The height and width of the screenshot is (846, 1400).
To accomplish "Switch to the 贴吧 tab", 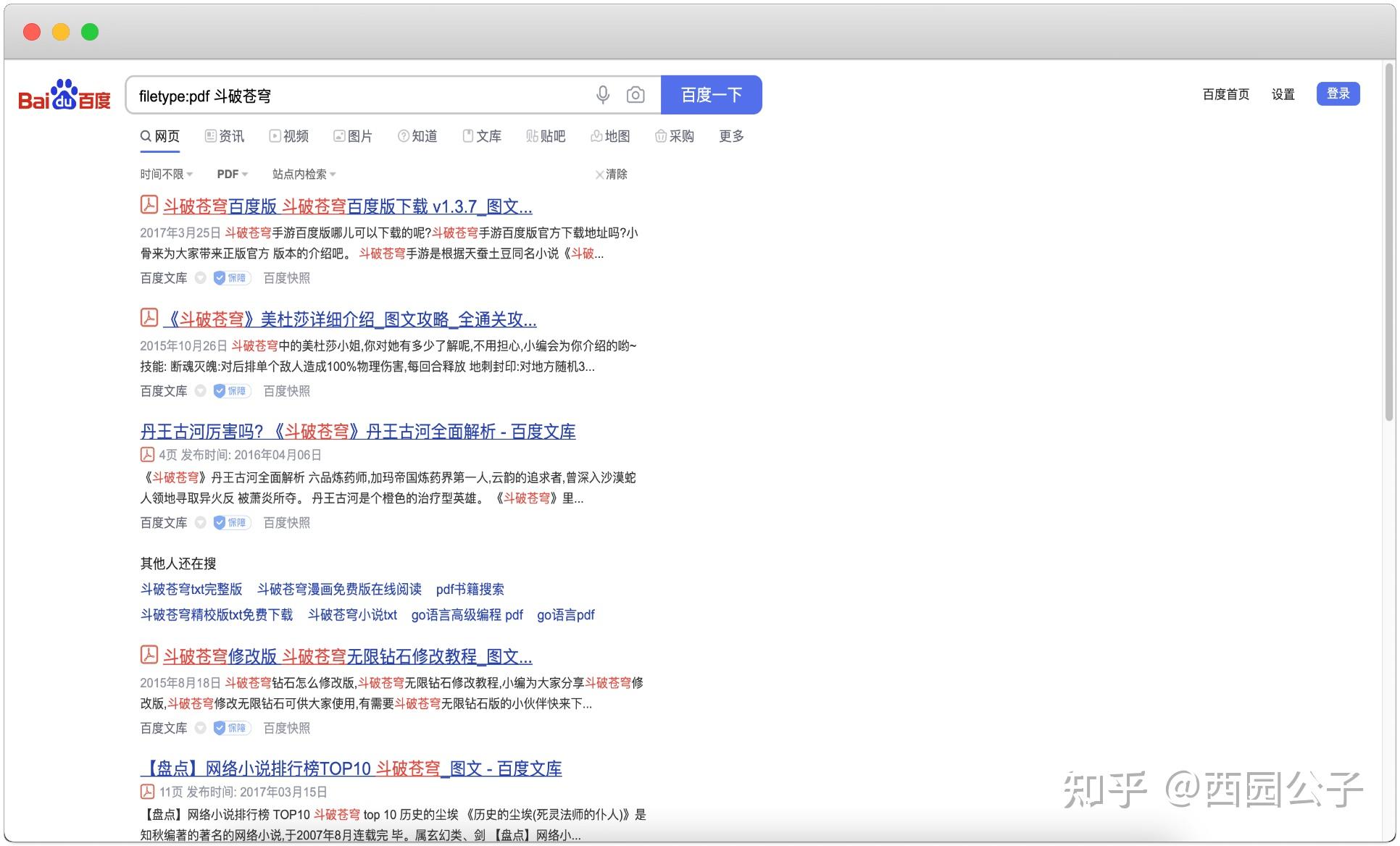I will click(x=546, y=136).
